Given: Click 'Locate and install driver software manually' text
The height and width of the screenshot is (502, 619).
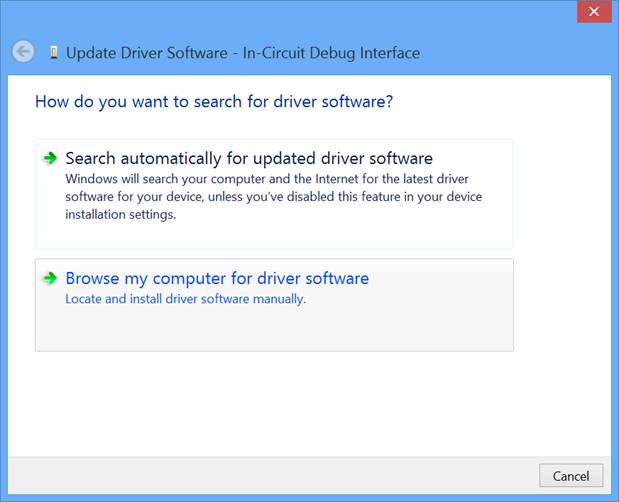Looking at the screenshot, I should 186,299.
